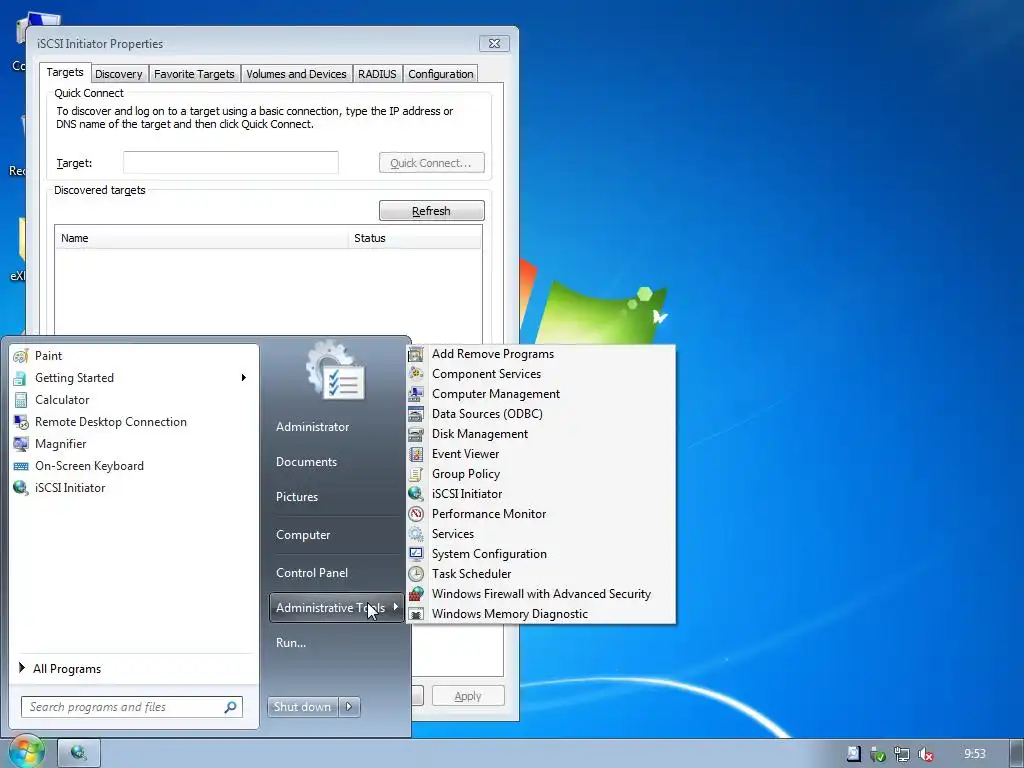The width and height of the screenshot is (1024, 768).
Task: Click the On-Screen Keyboard icon
Action: (21, 466)
